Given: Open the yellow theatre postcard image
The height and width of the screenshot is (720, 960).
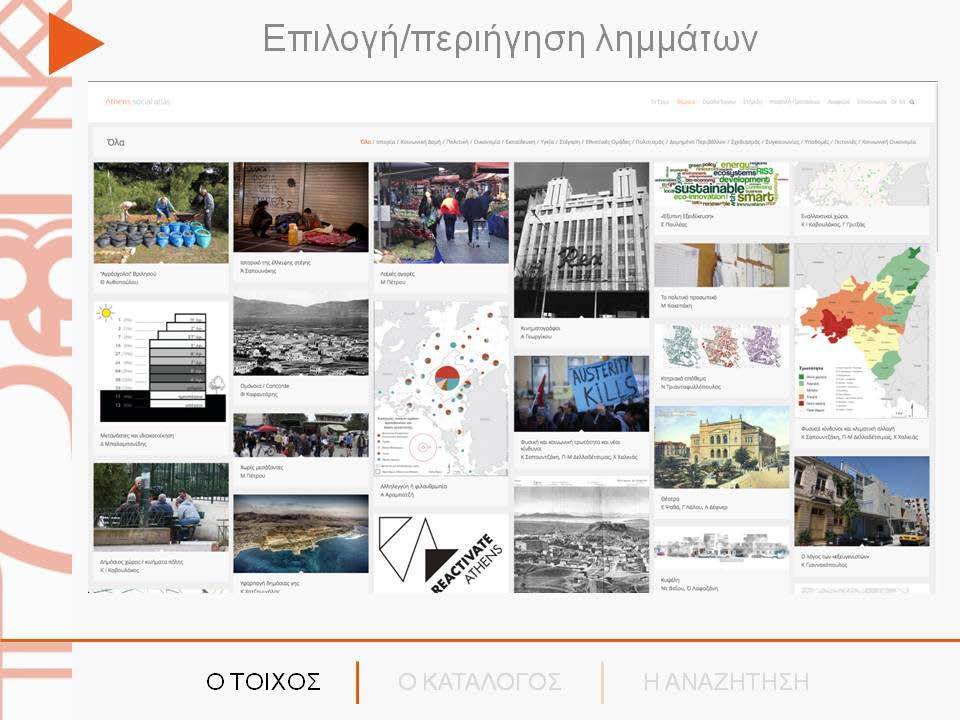Looking at the screenshot, I should (722, 447).
